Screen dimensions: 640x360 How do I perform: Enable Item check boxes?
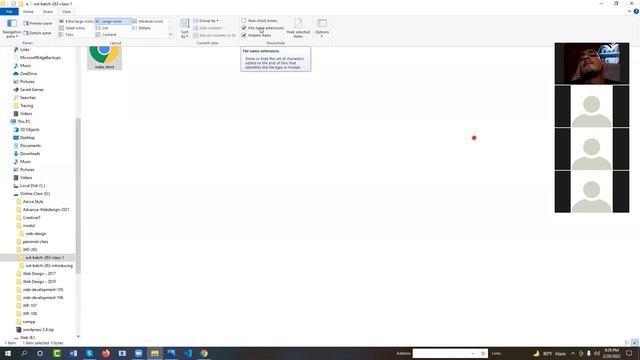(244, 20)
